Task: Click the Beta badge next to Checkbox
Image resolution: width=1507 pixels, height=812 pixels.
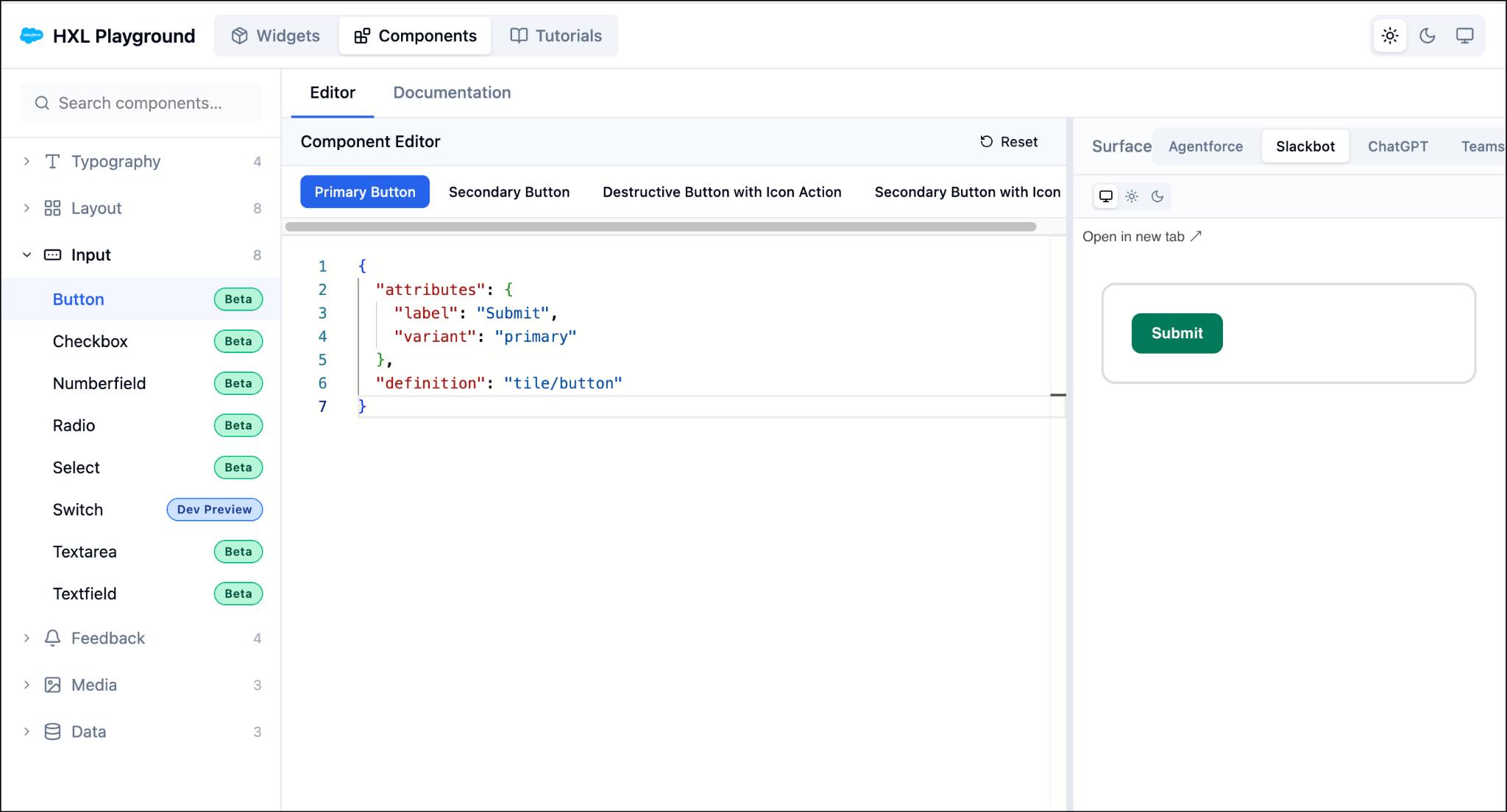Action: click(238, 341)
